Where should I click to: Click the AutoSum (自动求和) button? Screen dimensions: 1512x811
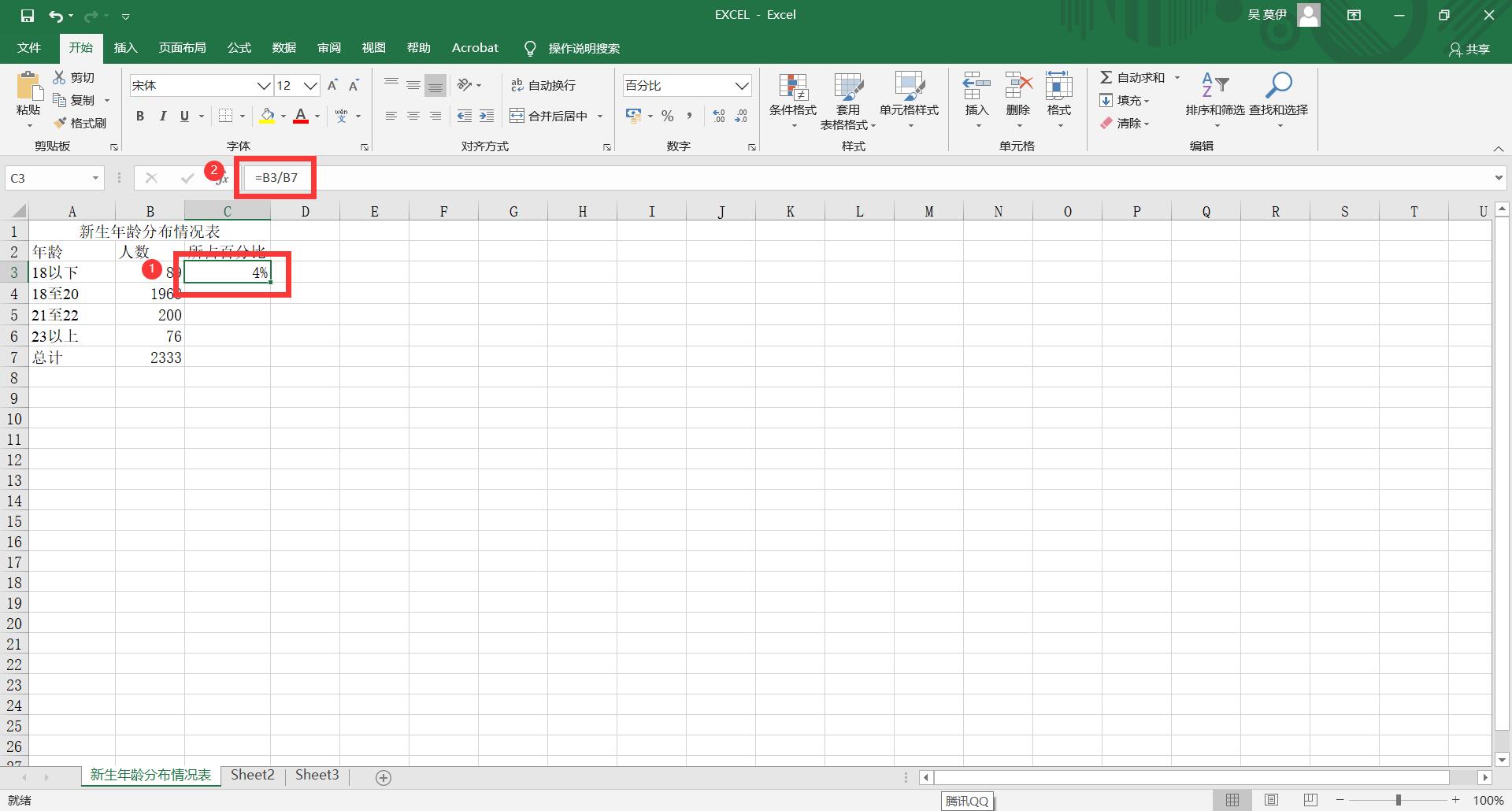(x=1132, y=77)
